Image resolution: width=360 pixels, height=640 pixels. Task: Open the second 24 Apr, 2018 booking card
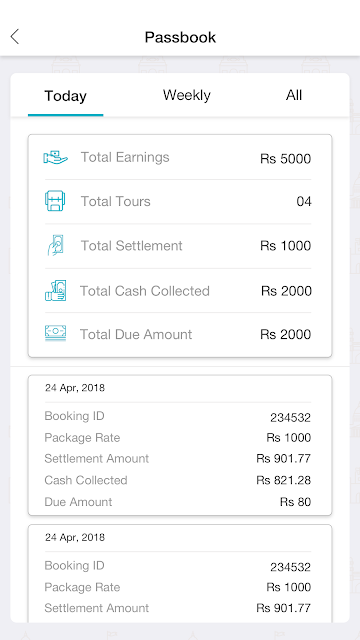click(180, 573)
